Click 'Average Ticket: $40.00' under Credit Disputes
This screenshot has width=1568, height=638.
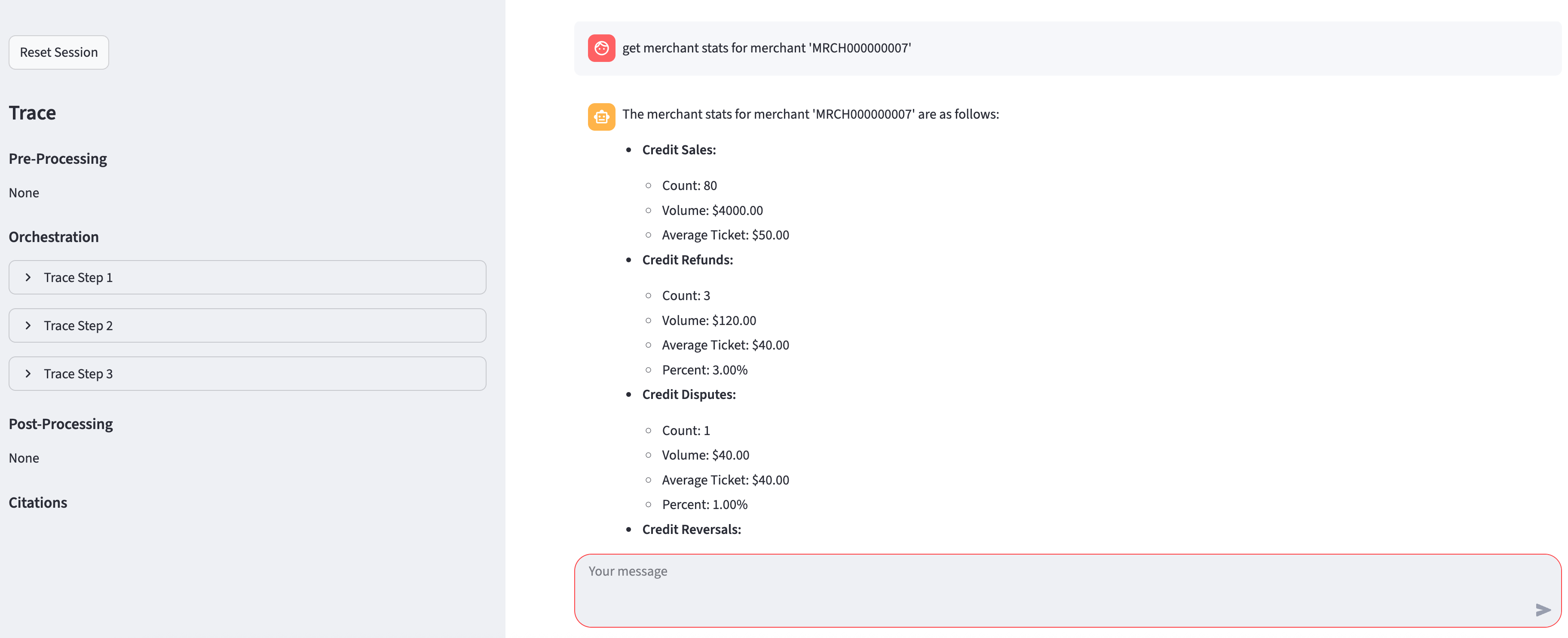(726, 480)
